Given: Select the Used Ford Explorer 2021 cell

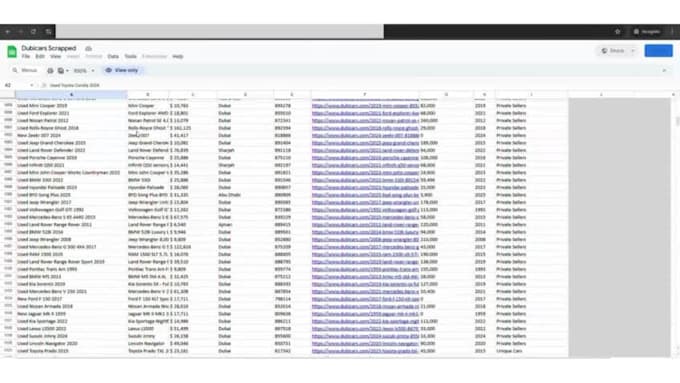Looking at the screenshot, I should point(71,113).
